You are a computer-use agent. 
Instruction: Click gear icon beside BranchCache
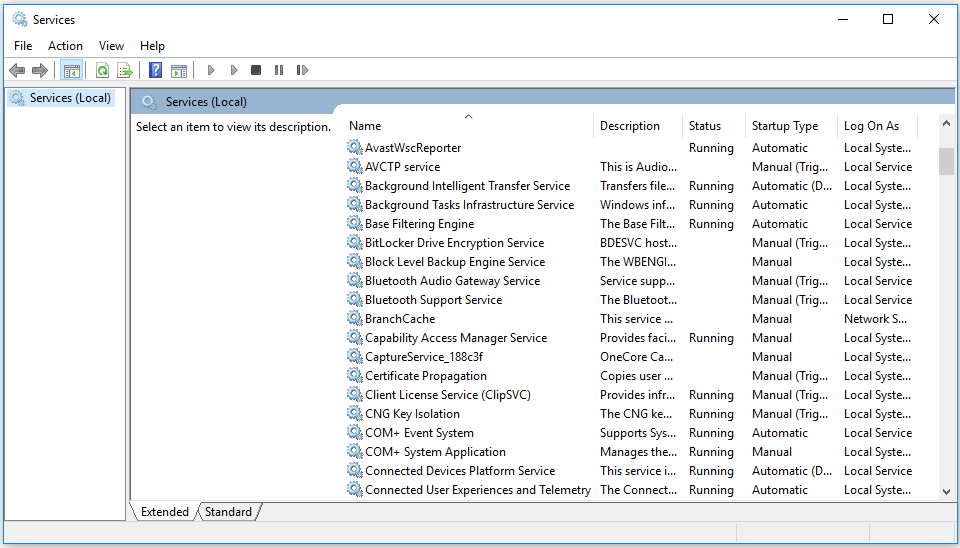point(354,318)
